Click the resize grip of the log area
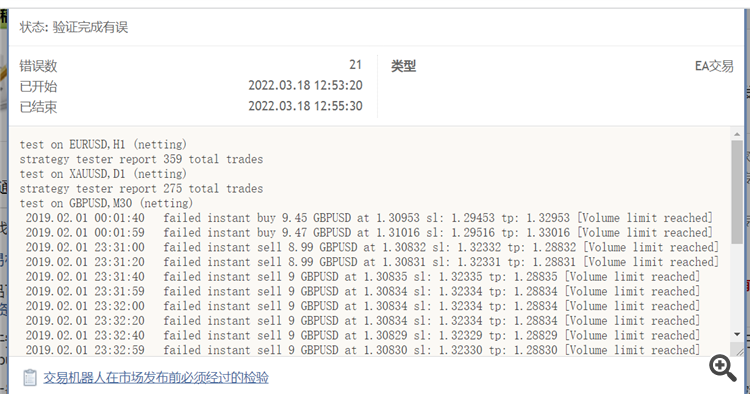Viewport: 750px width, 394px height. click(739, 350)
